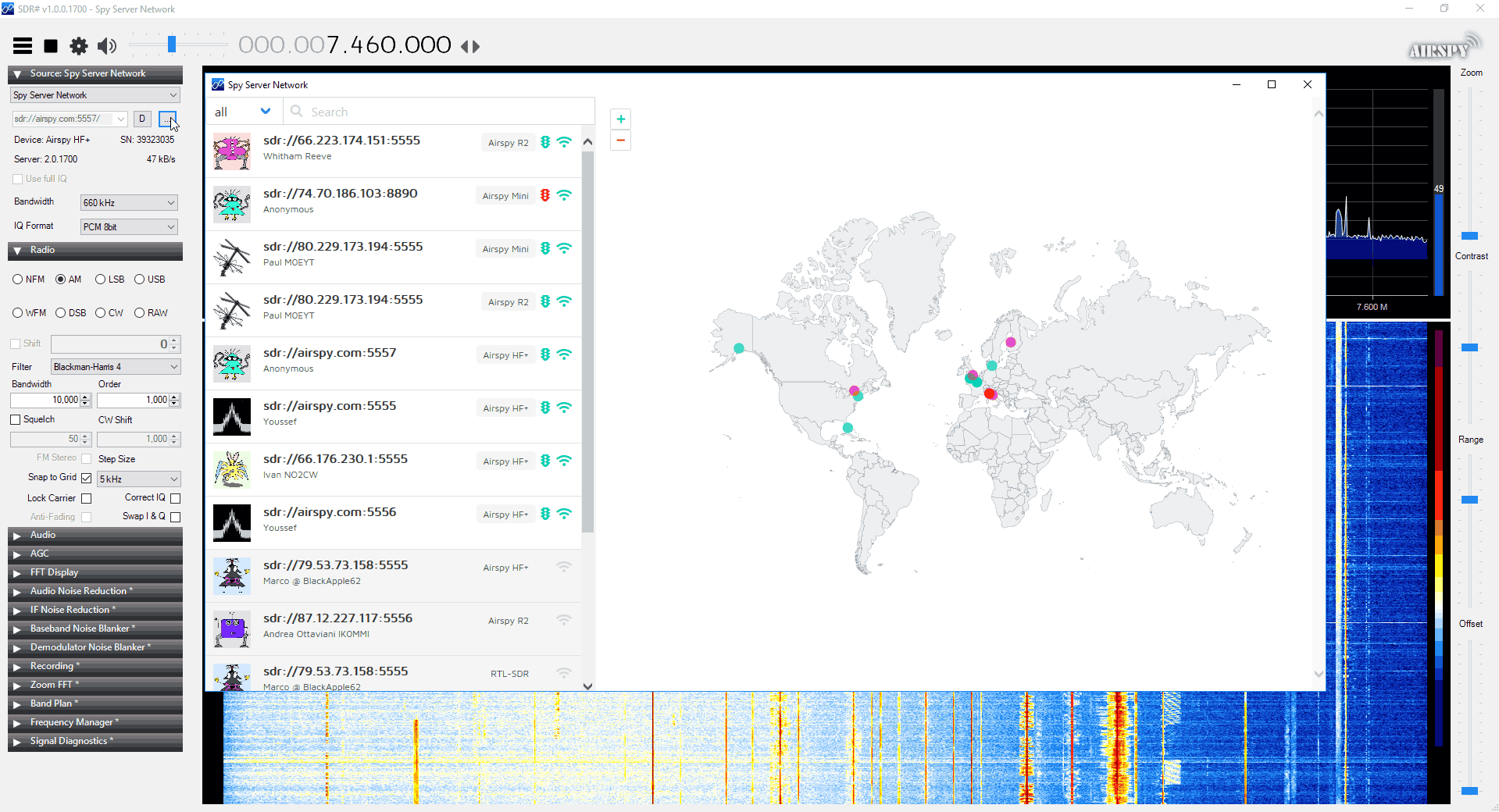Open the Blackman-Harris 4 filter dropdown
Screen dimensions: 1499x812
point(116,367)
